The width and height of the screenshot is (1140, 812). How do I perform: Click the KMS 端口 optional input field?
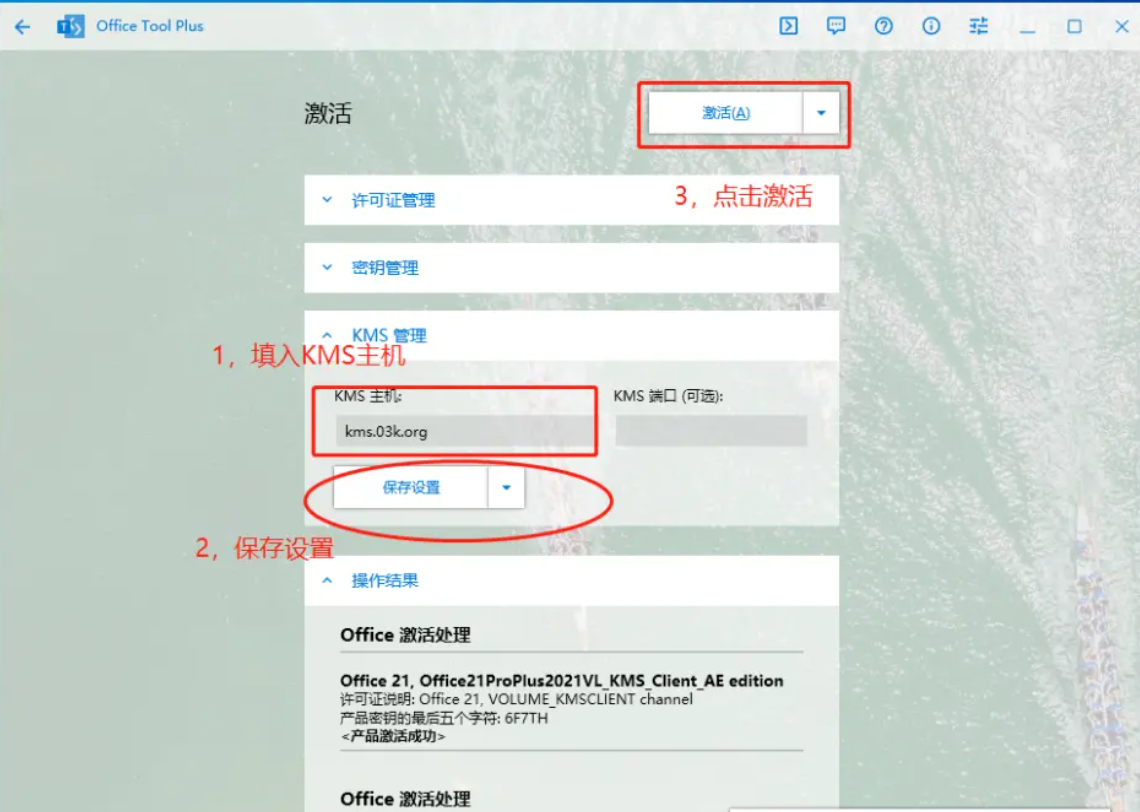pos(711,431)
